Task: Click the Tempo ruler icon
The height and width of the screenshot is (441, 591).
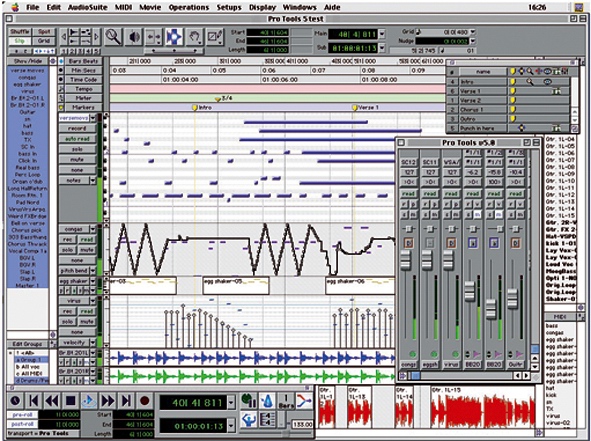Action: 61,89
